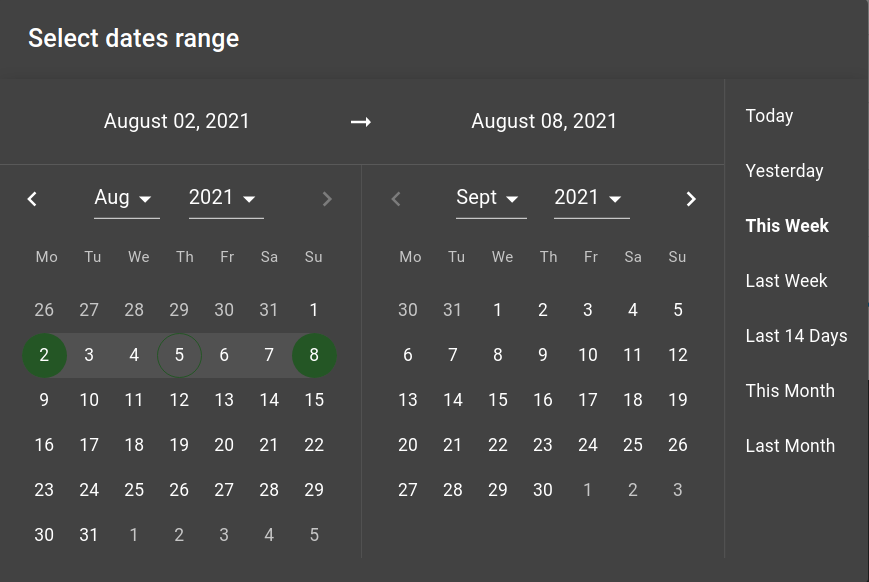
Task: Select the outlined day 5 in August
Action: tap(179, 355)
